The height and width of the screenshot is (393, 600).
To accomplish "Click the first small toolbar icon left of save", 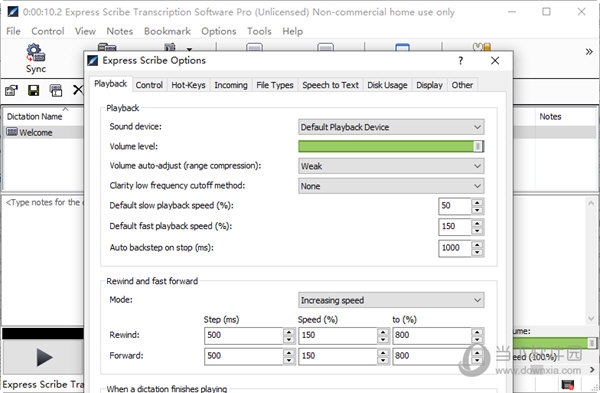I will (11, 90).
